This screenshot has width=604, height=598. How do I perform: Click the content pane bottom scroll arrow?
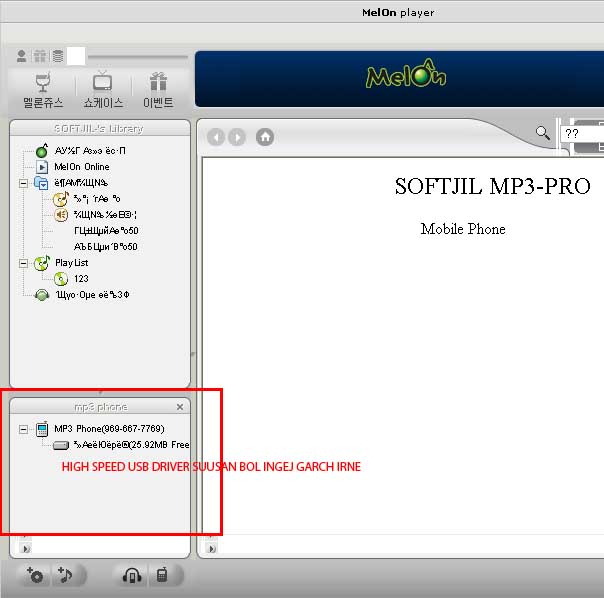click(x=211, y=549)
